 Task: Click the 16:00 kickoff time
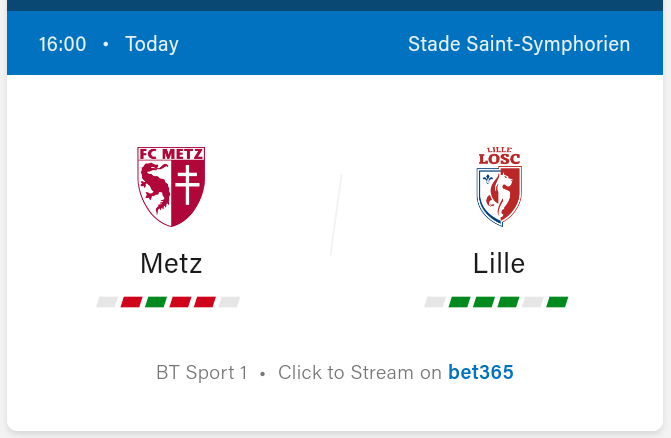(62, 44)
